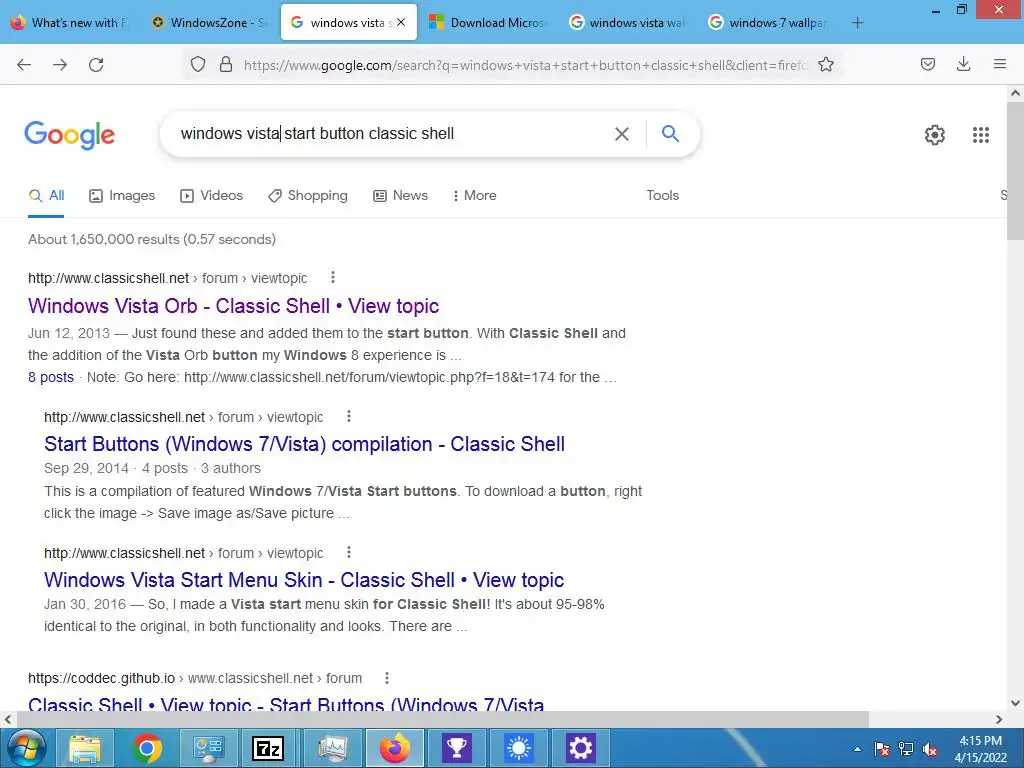Show hidden system tray icons
The width and height of the screenshot is (1024, 768).
[857, 749]
